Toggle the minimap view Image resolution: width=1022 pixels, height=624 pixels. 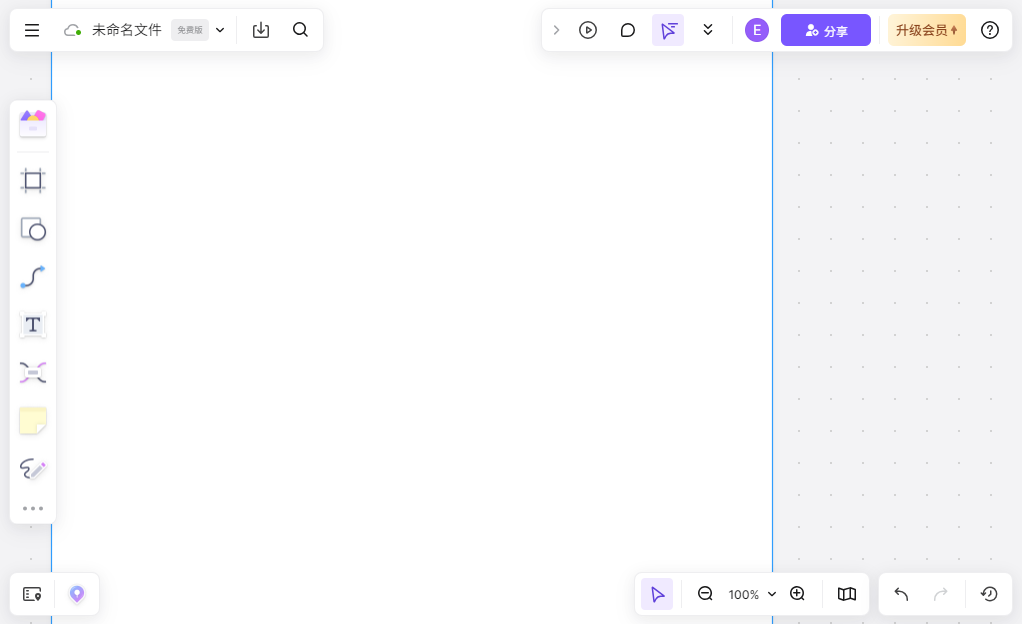pos(847,594)
